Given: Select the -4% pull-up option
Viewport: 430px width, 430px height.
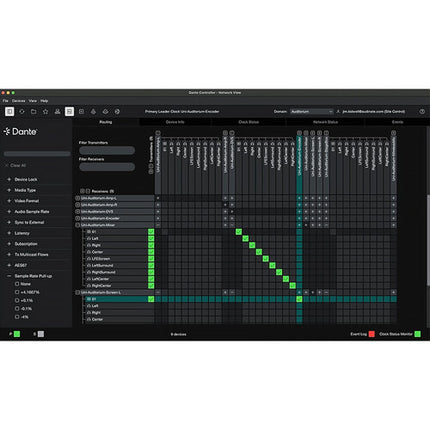Looking at the screenshot, I should [x=17, y=317].
